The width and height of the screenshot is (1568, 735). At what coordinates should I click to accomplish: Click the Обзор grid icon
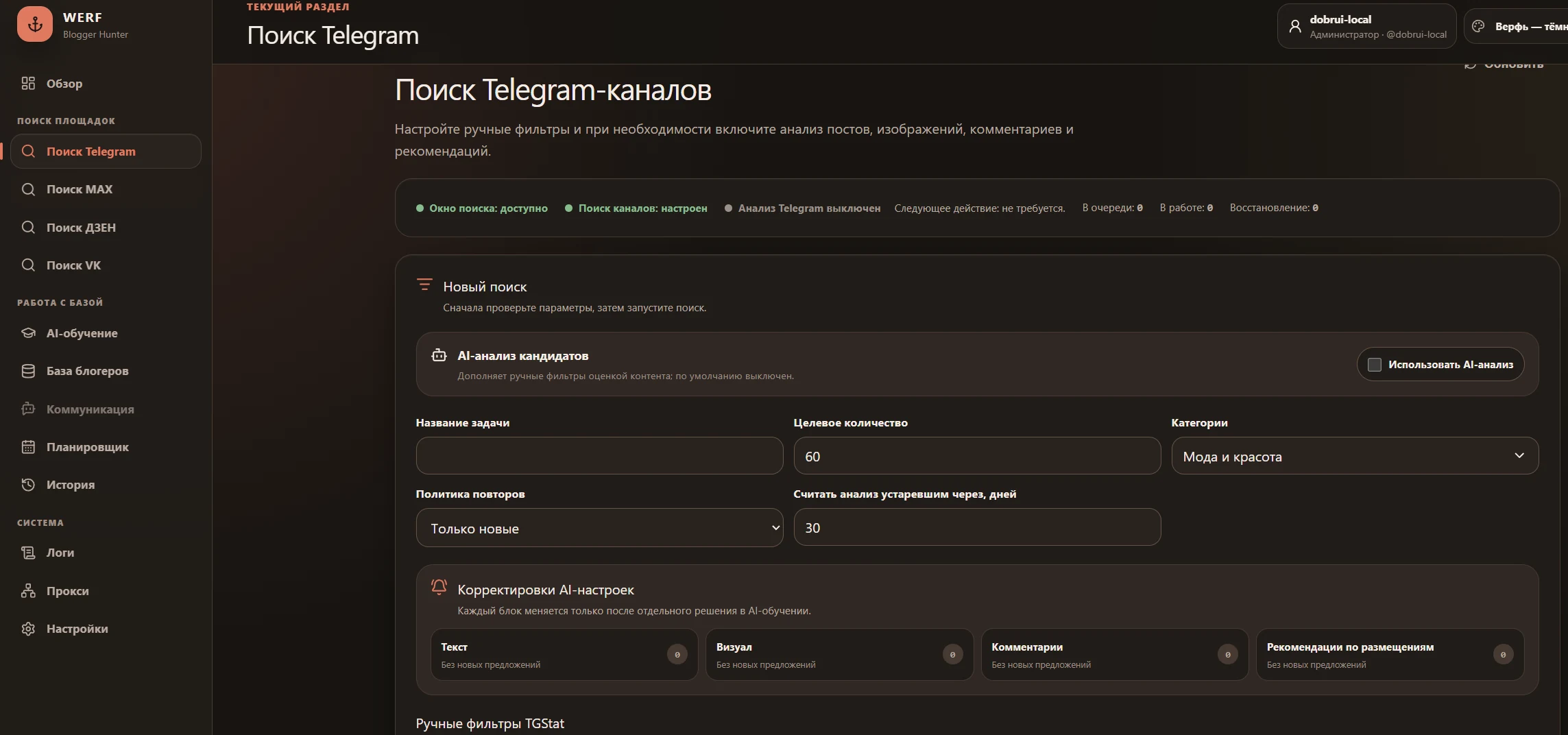coord(28,84)
